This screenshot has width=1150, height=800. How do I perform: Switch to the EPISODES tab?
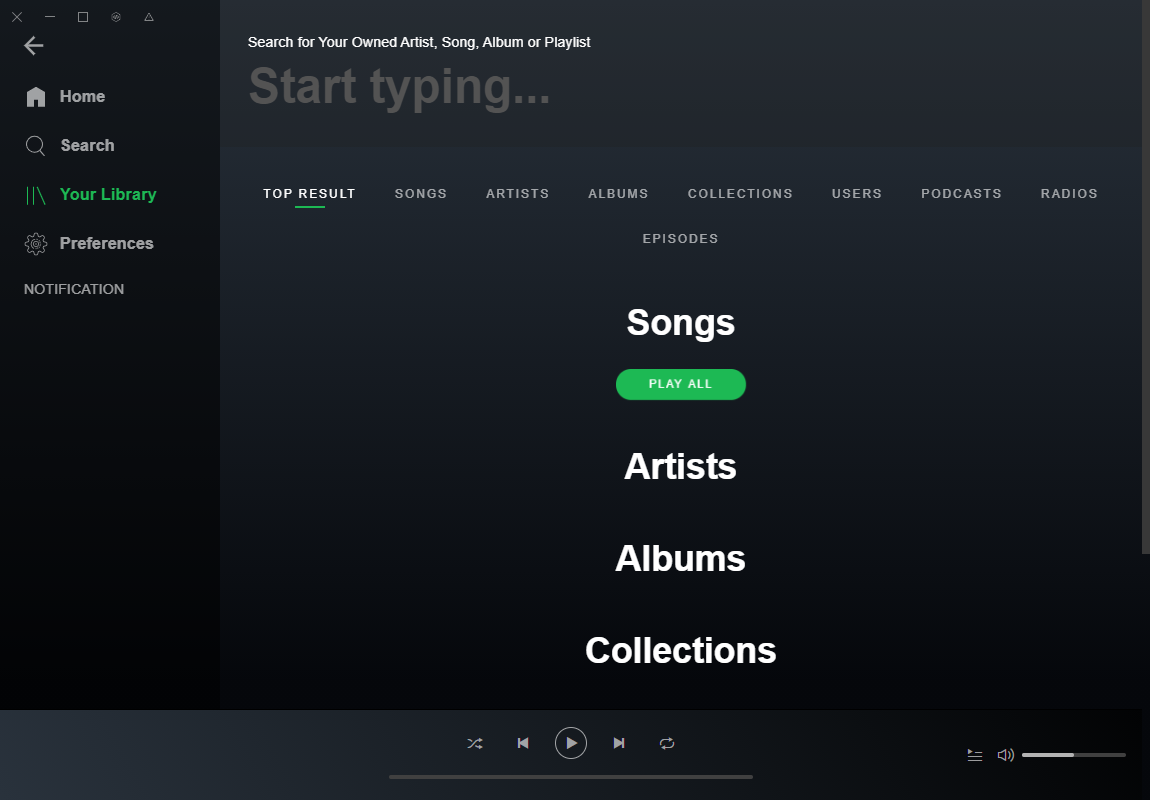pos(681,238)
